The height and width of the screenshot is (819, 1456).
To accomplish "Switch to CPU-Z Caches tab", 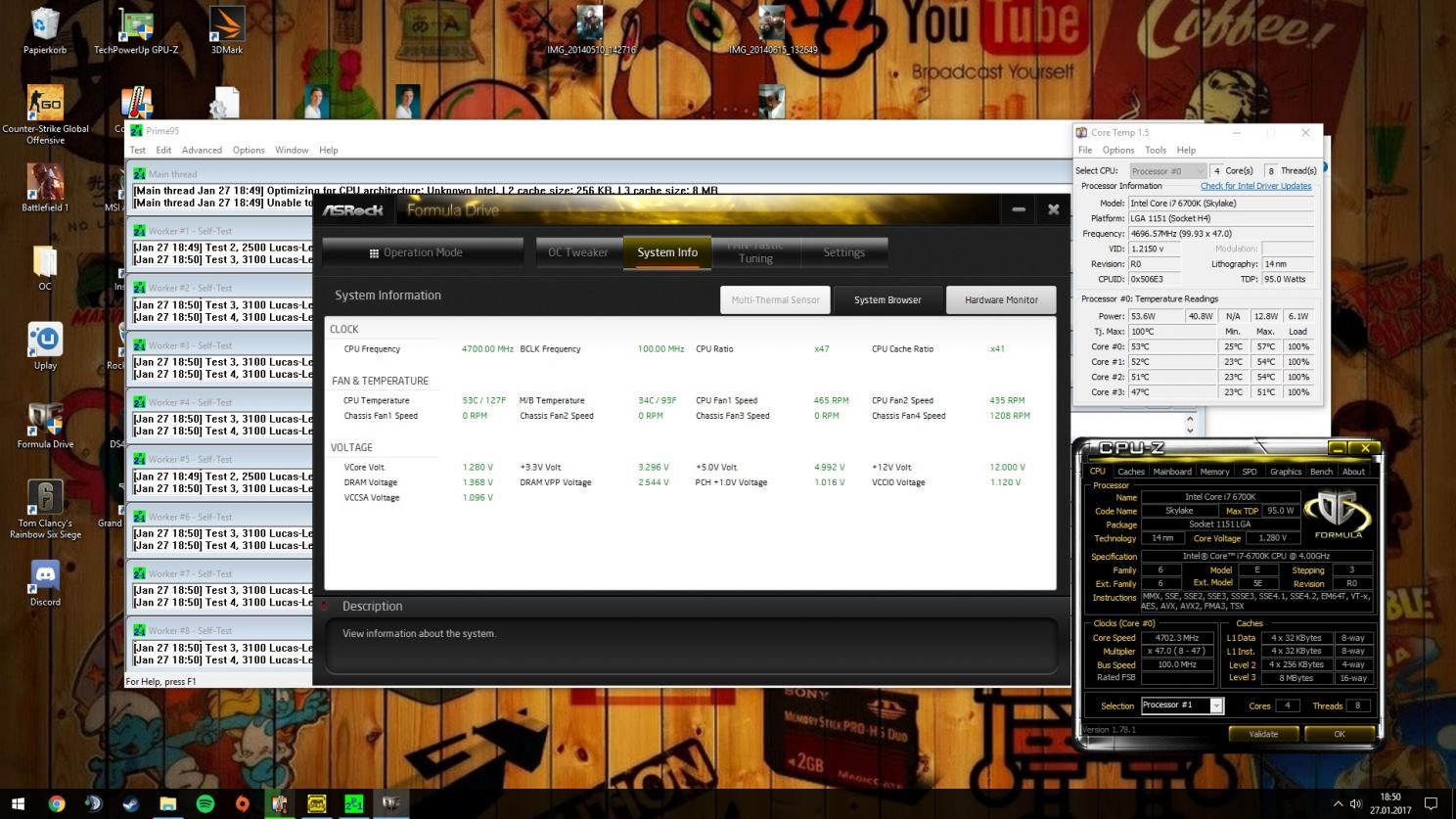I will (1131, 472).
